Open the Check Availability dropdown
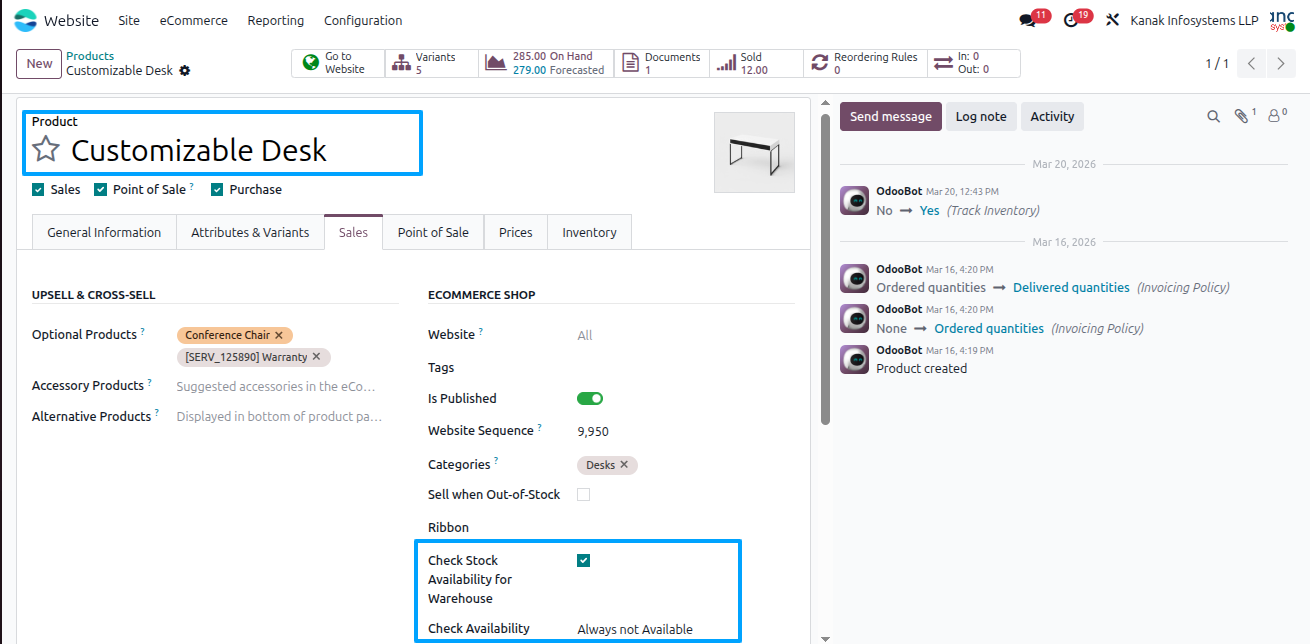 click(x=685, y=629)
